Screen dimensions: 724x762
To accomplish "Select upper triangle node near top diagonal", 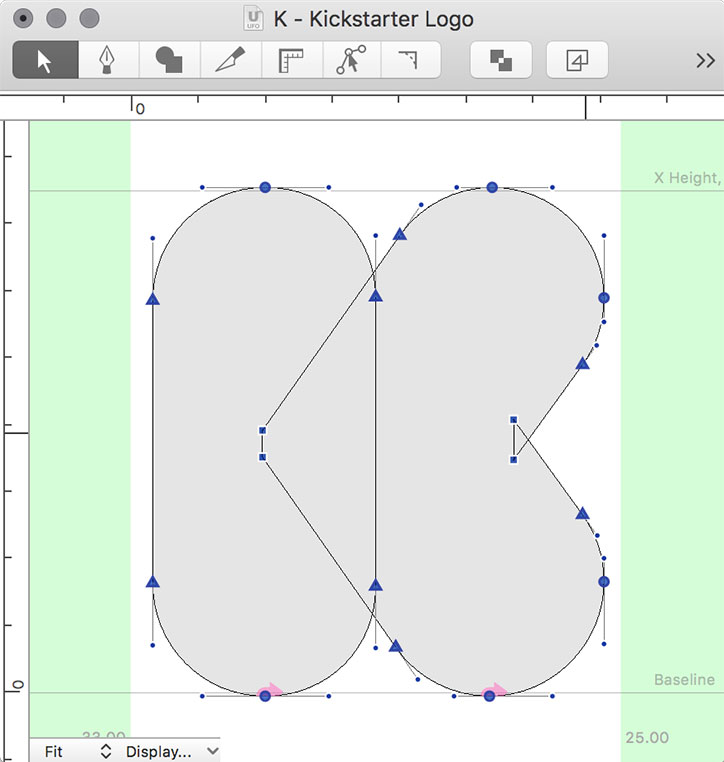I will point(399,235).
